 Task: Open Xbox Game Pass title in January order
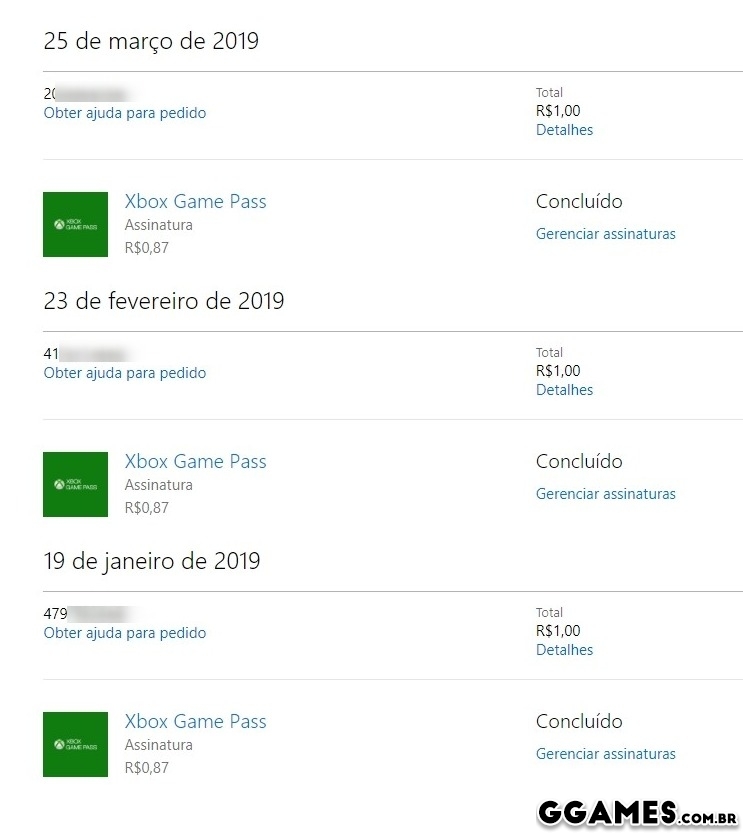click(x=195, y=721)
